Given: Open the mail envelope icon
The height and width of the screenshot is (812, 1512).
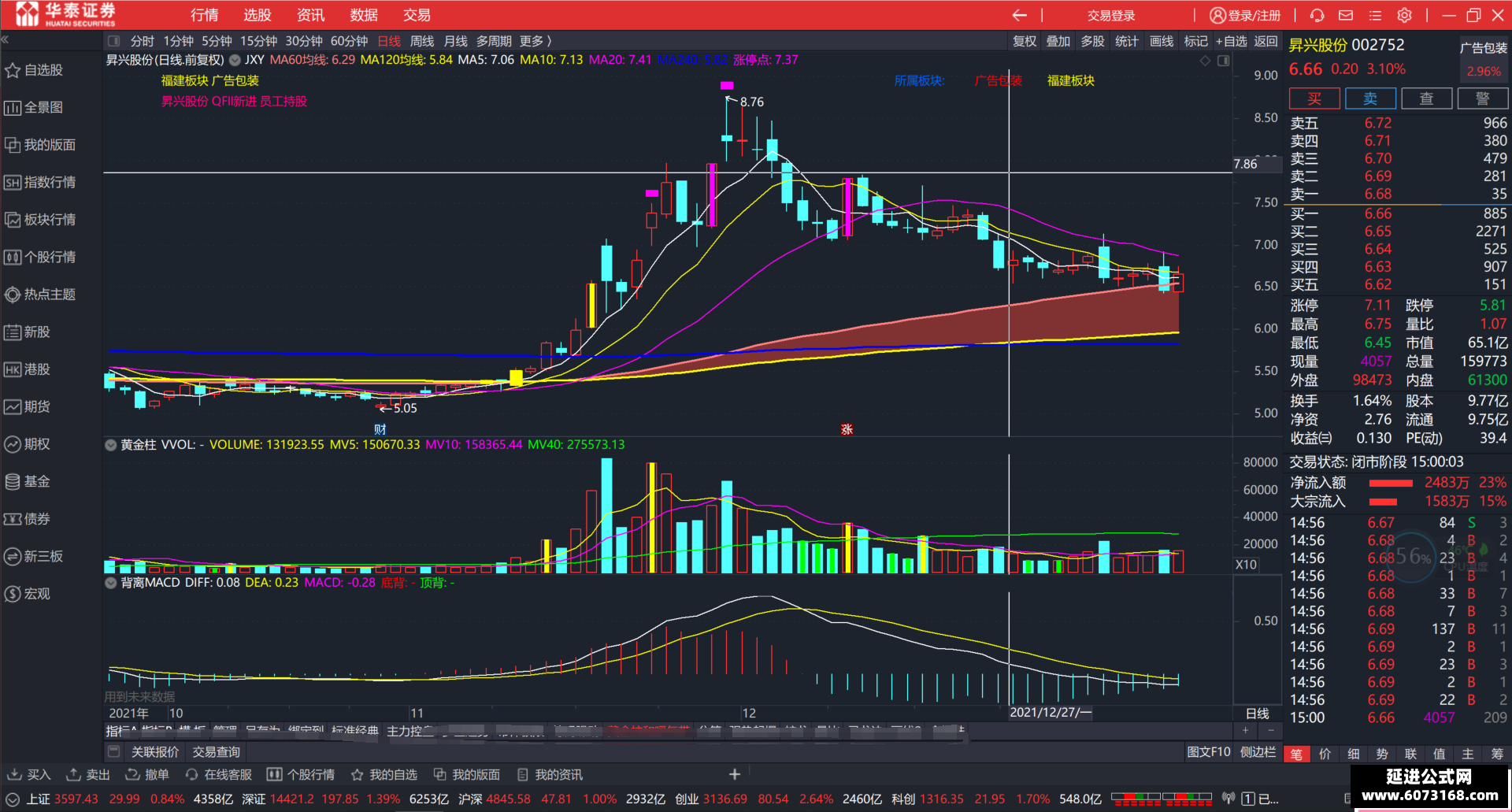Looking at the screenshot, I should click(1346, 15).
